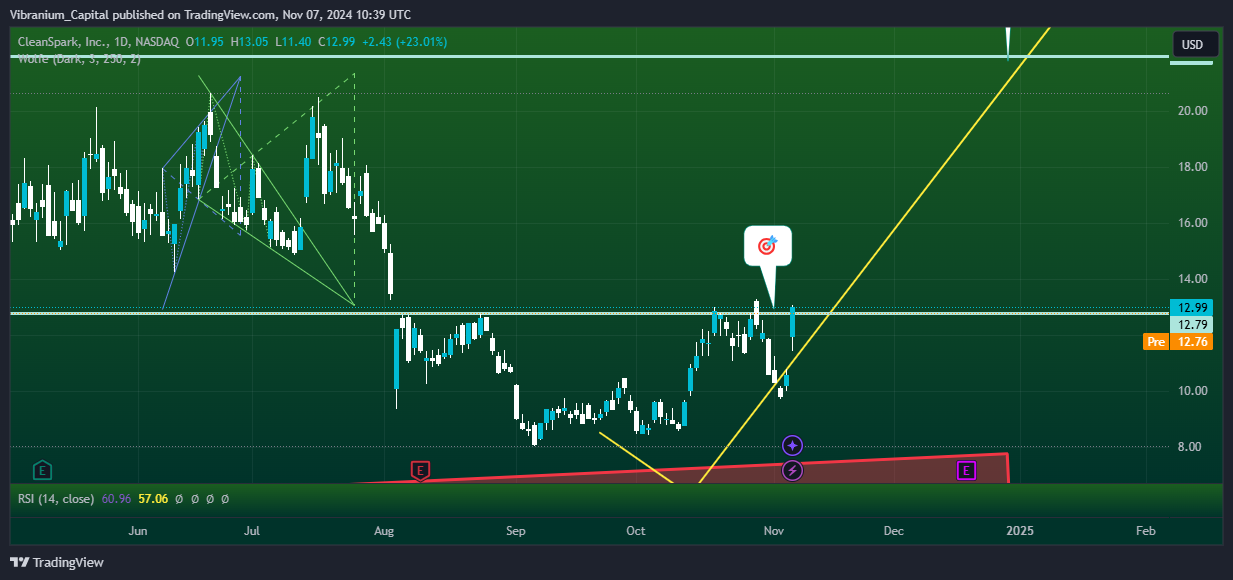
Task: Click the Oct label on time axis
Action: point(635,531)
